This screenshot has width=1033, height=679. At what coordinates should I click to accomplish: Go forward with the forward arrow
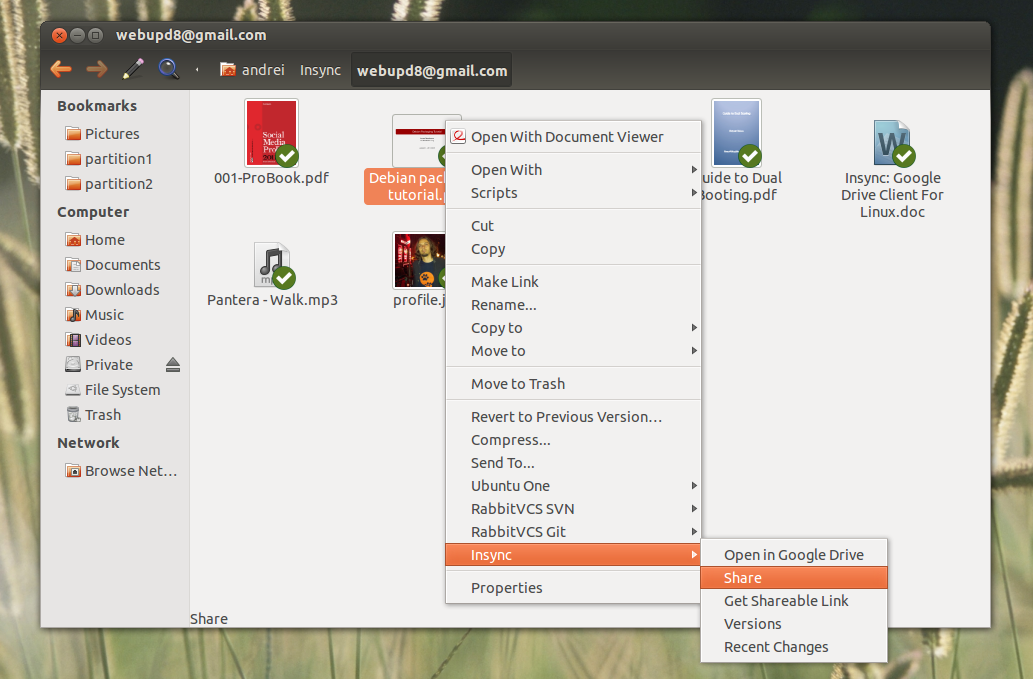click(x=97, y=69)
